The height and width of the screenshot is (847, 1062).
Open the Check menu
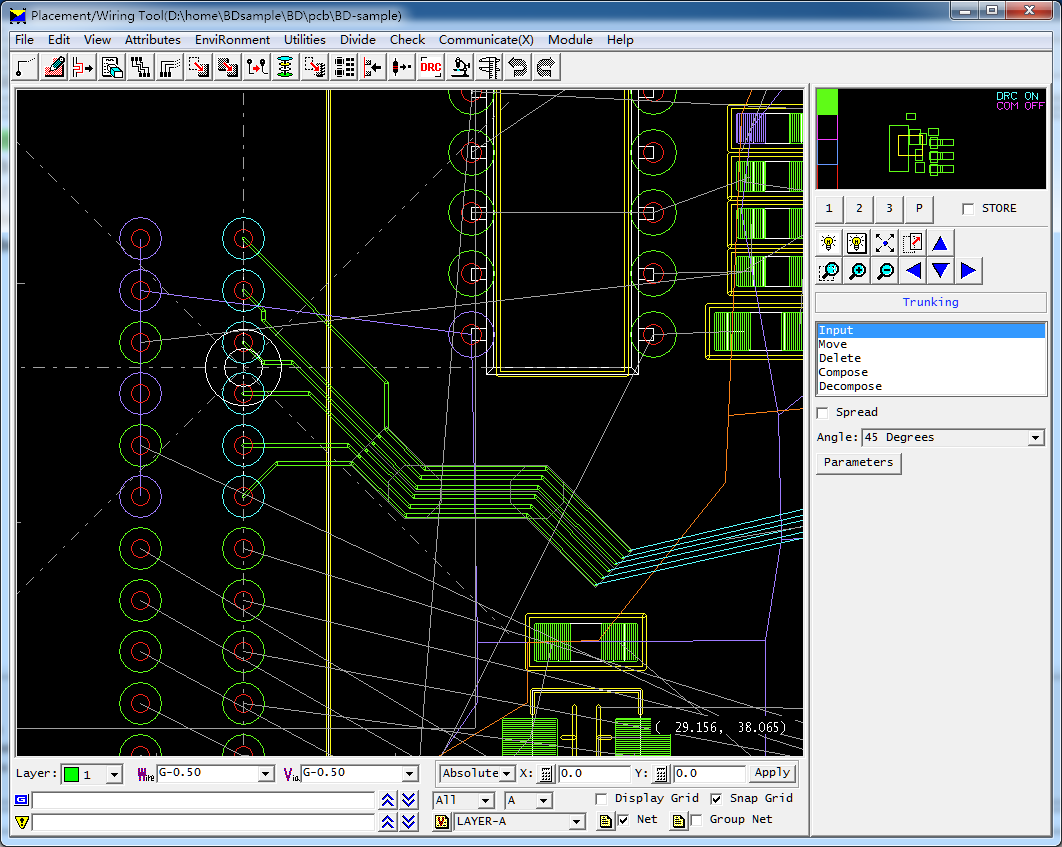(407, 40)
